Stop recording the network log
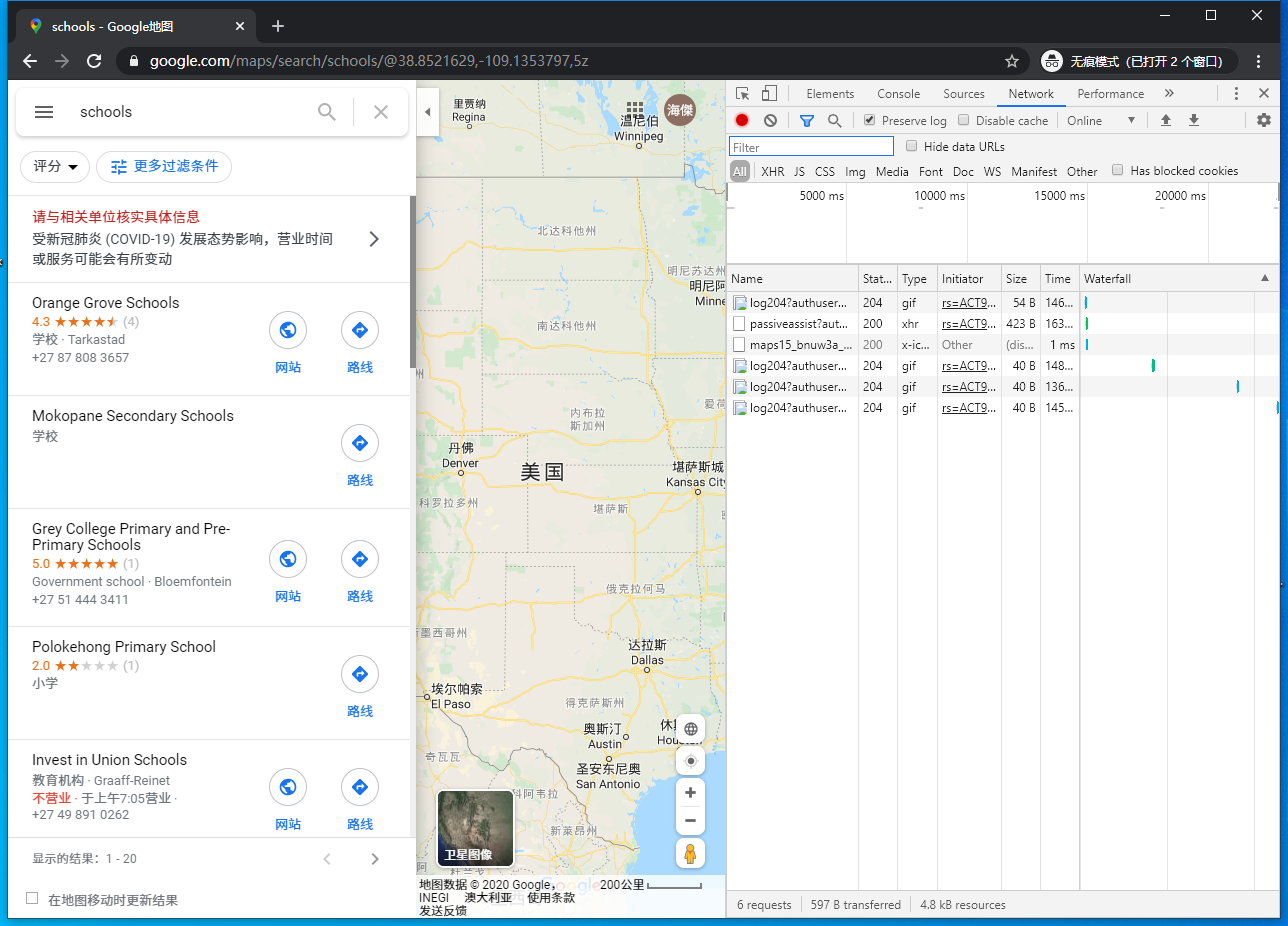Screen dimensions: 1288x926 (742, 121)
